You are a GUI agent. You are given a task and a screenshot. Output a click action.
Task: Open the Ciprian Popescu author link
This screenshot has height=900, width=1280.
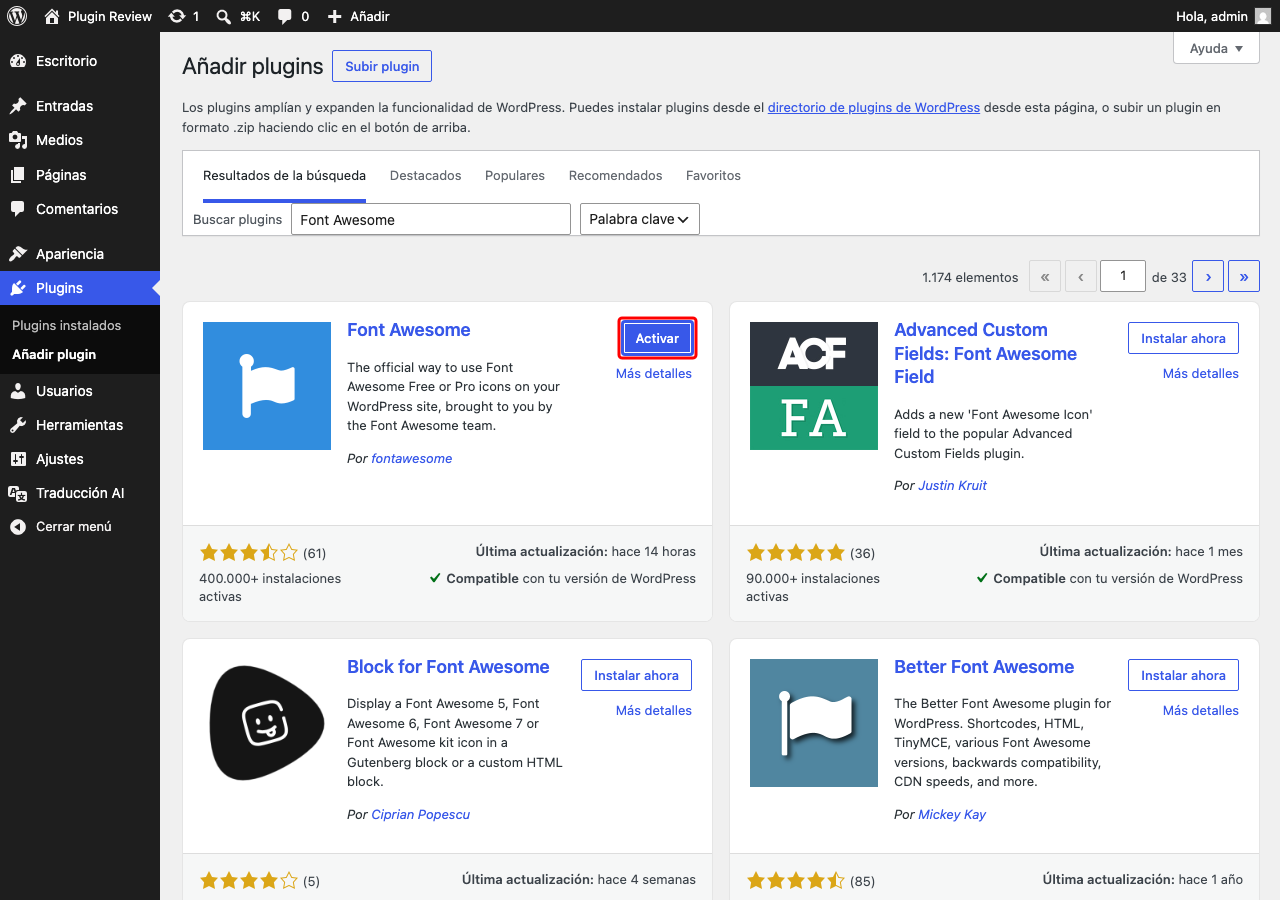[420, 814]
